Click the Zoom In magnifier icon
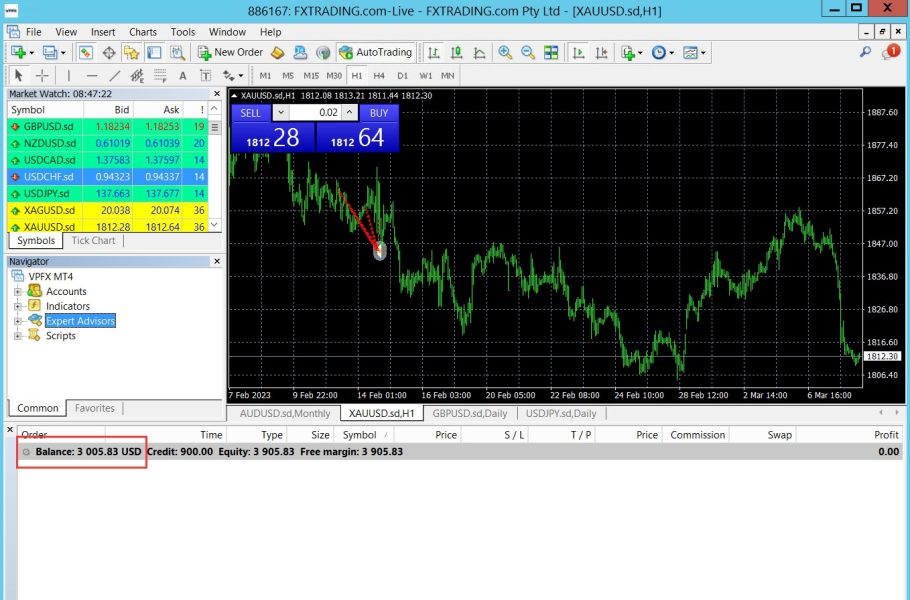Screen dimensions: 910x600 coord(505,52)
